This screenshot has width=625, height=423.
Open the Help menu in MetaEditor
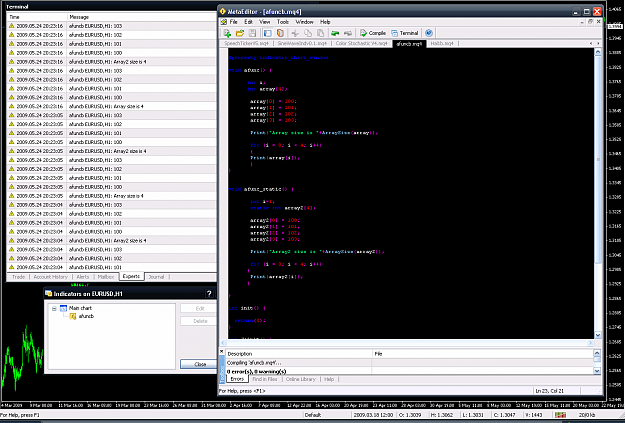325,22
